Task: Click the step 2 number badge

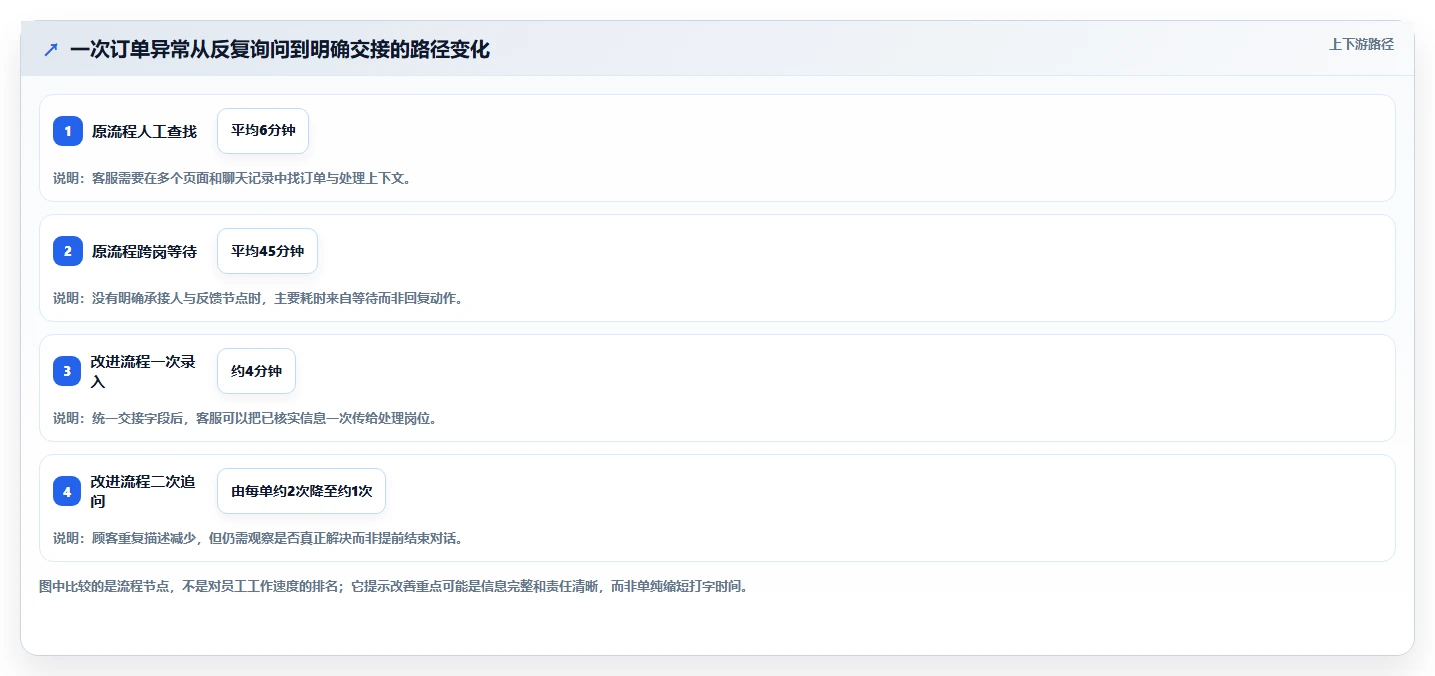Action: pos(68,251)
